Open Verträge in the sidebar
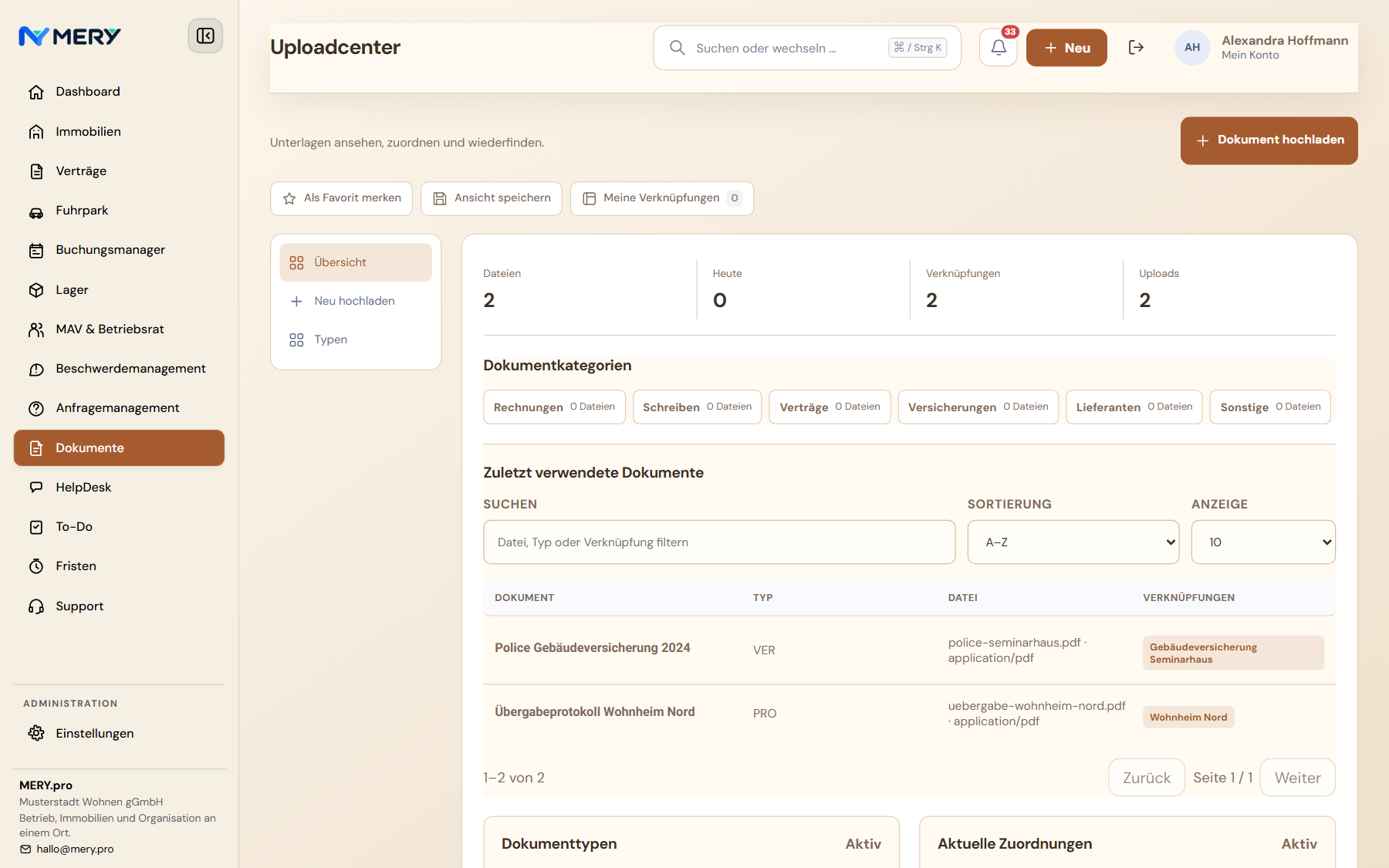The height and width of the screenshot is (868, 1389). click(119, 171)
